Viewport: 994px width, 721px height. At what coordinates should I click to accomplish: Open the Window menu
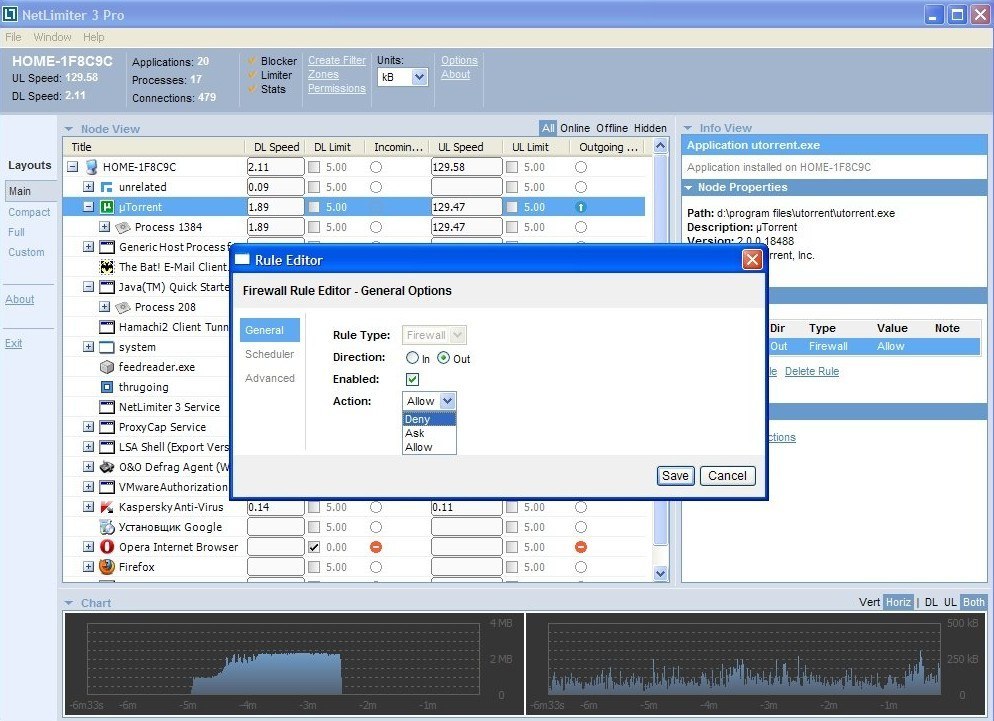(x=53, y=37)
